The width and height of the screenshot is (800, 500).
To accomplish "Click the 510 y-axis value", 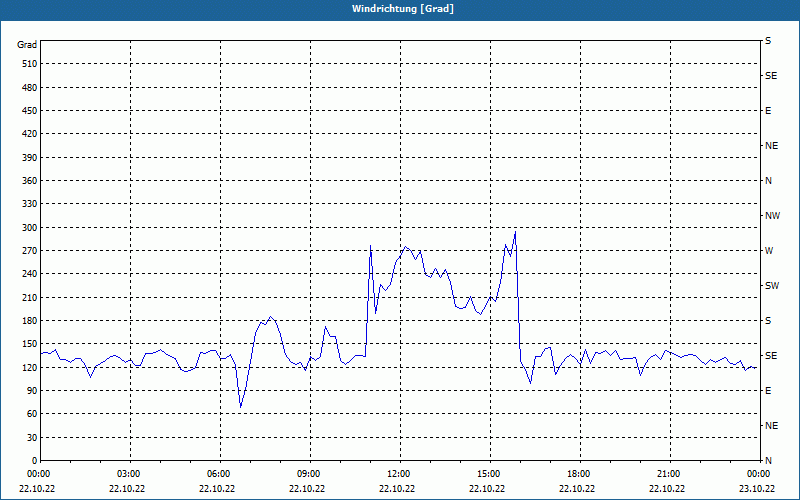I will pos(30,64).
